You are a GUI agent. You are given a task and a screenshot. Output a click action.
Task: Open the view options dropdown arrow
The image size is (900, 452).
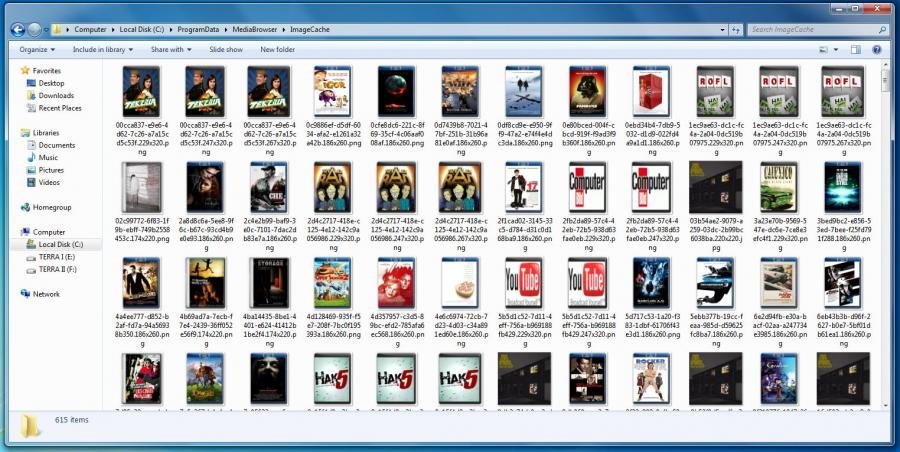[x=836, y=50]
